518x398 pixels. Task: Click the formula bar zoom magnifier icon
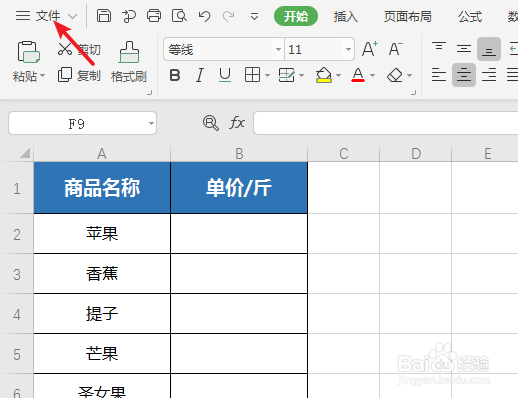tap(211, 123)
